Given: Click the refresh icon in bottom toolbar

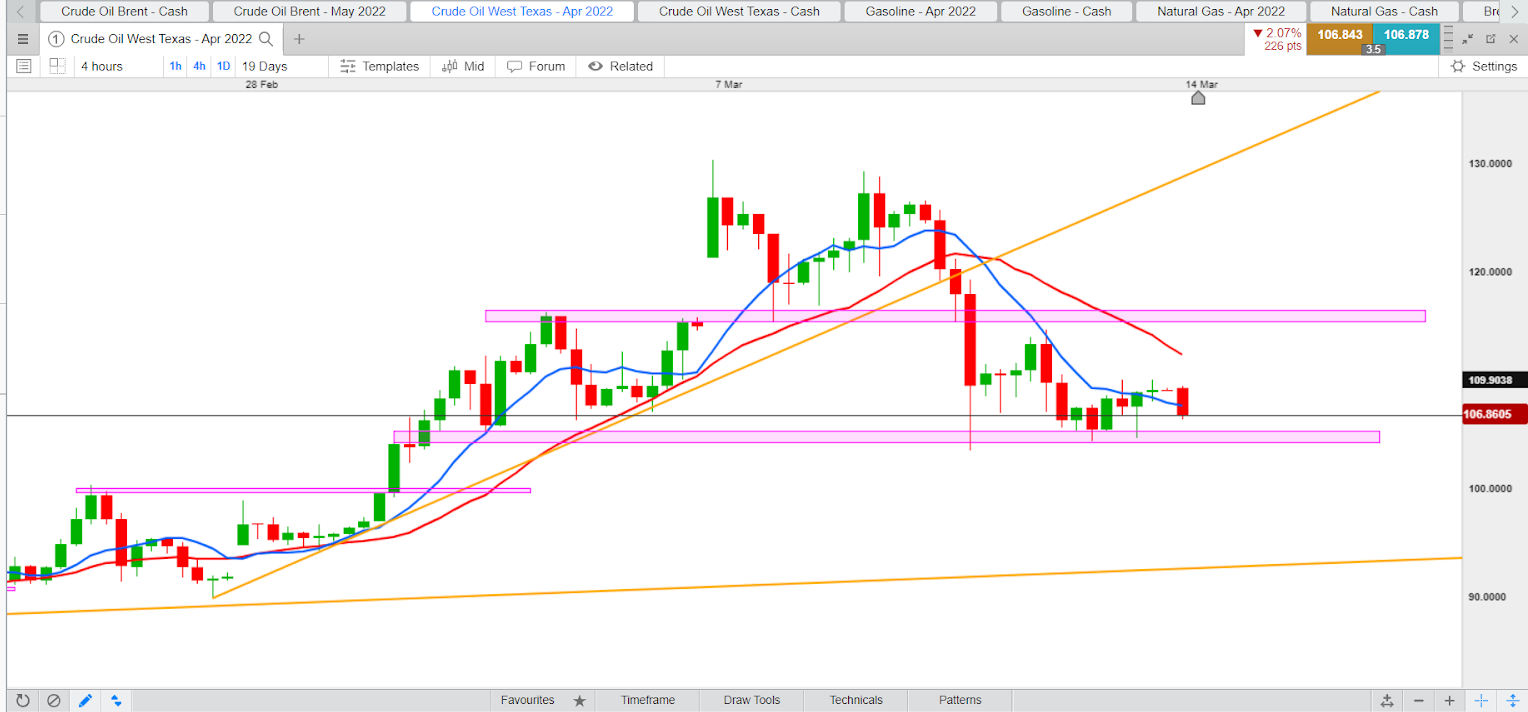Looking at the screenshot, I should [x=23, y=700].
